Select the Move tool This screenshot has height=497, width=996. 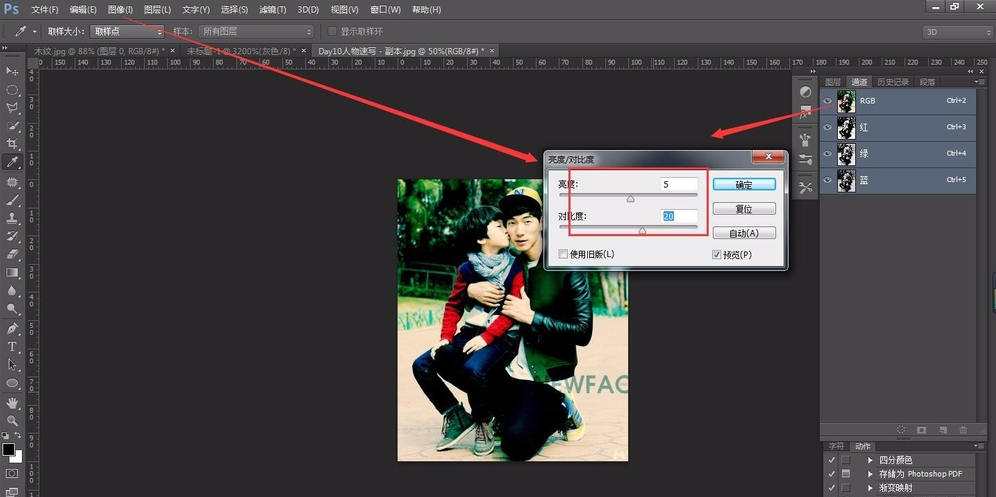tap(13, 71)
